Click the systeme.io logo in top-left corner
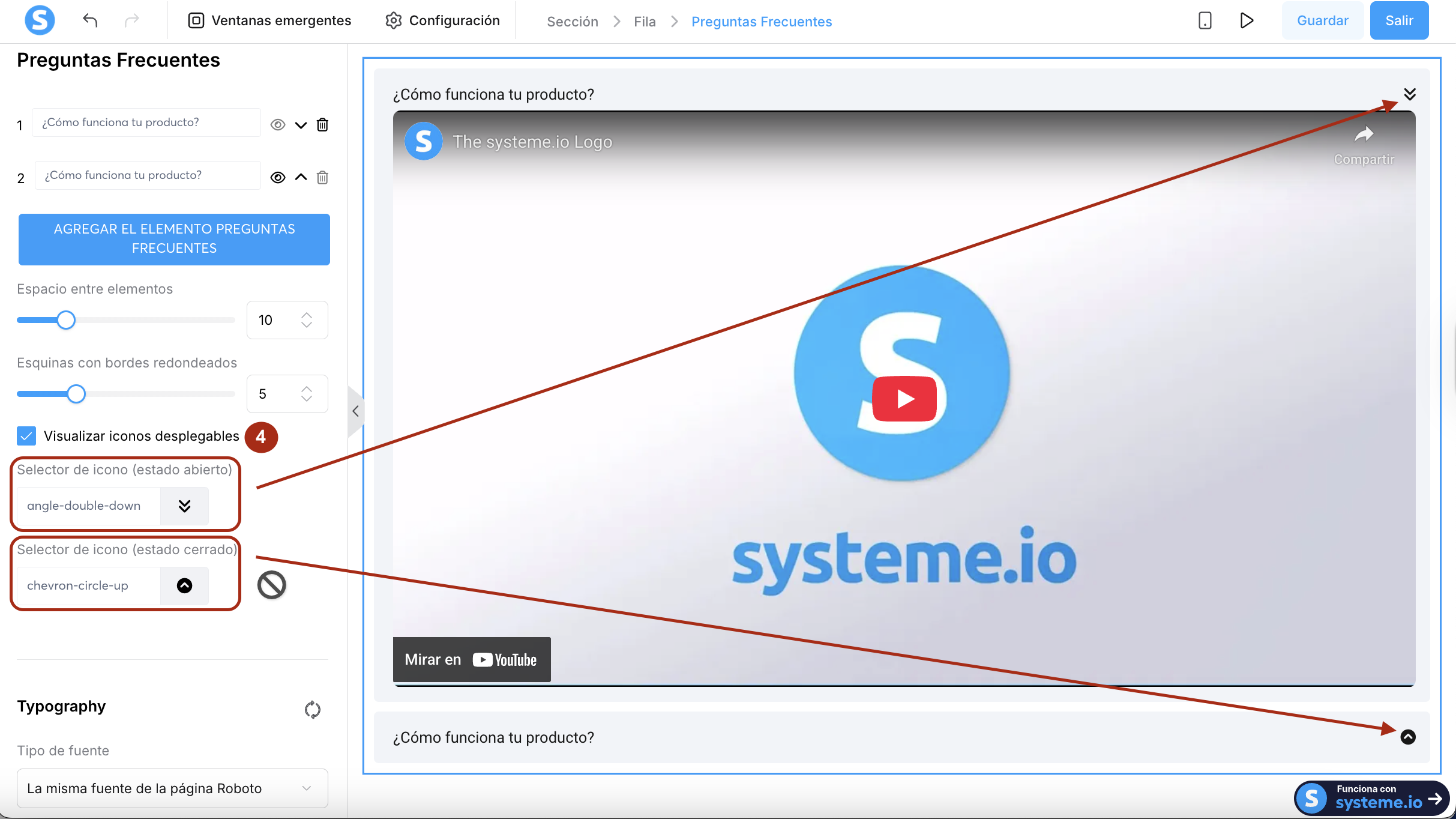 point(40,20)
